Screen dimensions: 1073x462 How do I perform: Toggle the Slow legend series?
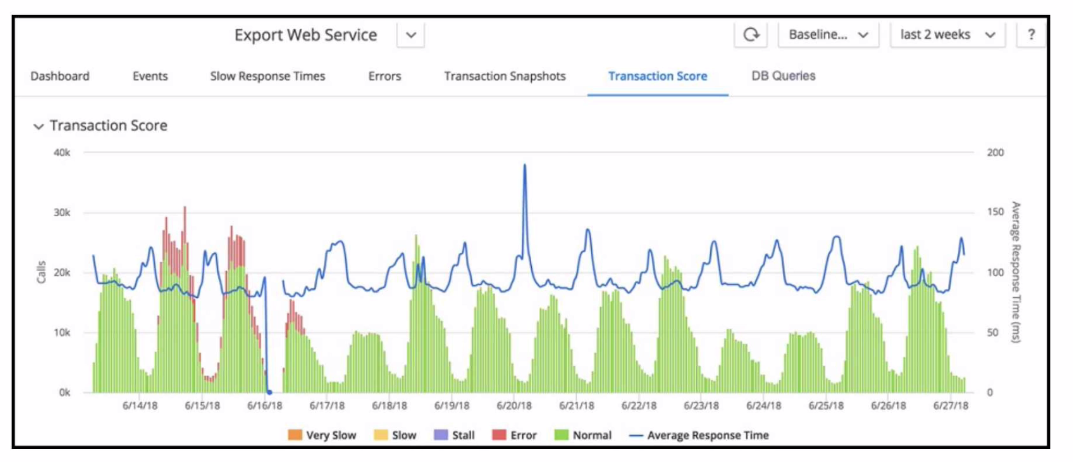[x=395, y=435]
